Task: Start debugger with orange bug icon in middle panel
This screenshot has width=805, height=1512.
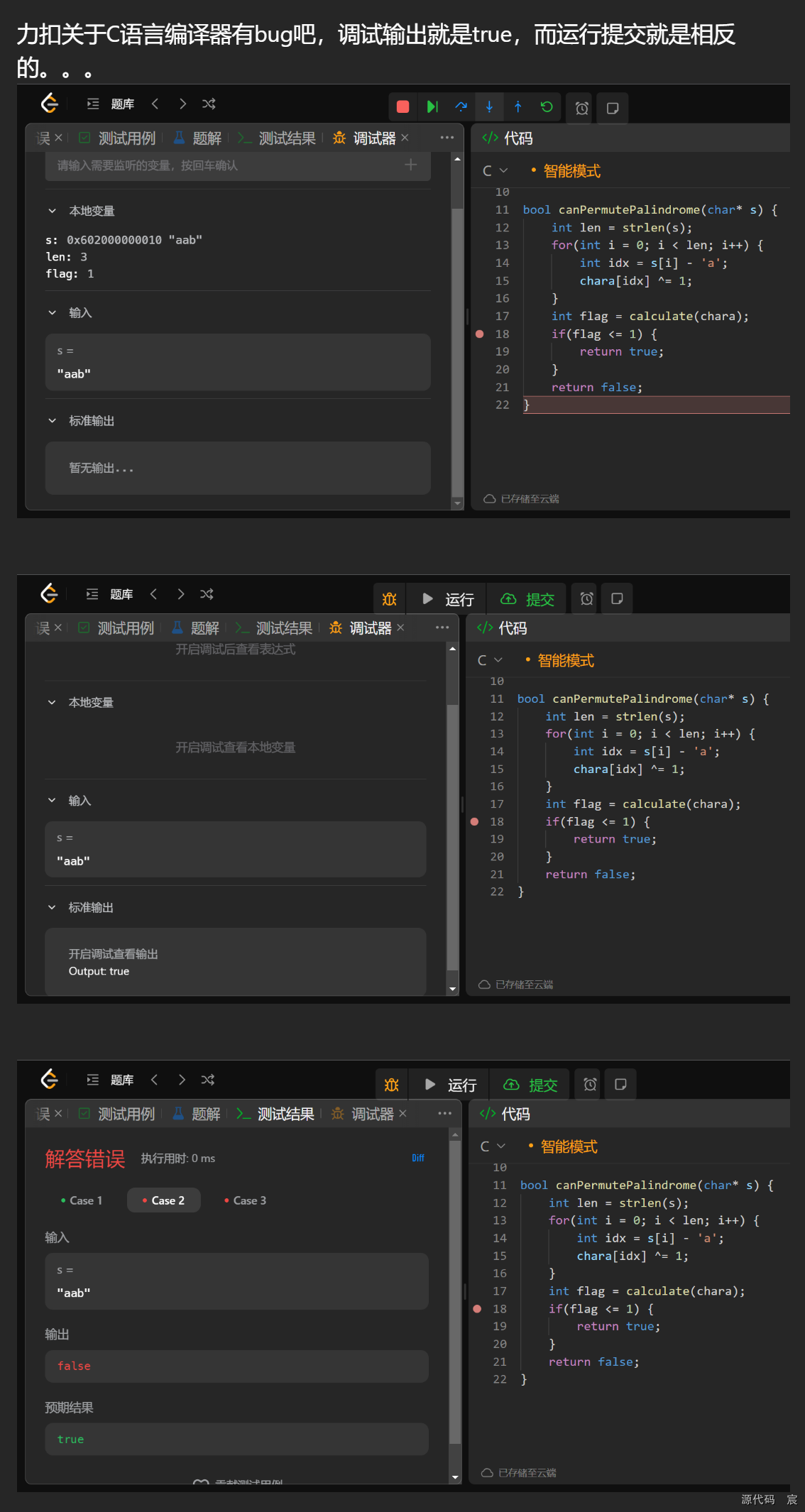Action: [x=390, y=599]
